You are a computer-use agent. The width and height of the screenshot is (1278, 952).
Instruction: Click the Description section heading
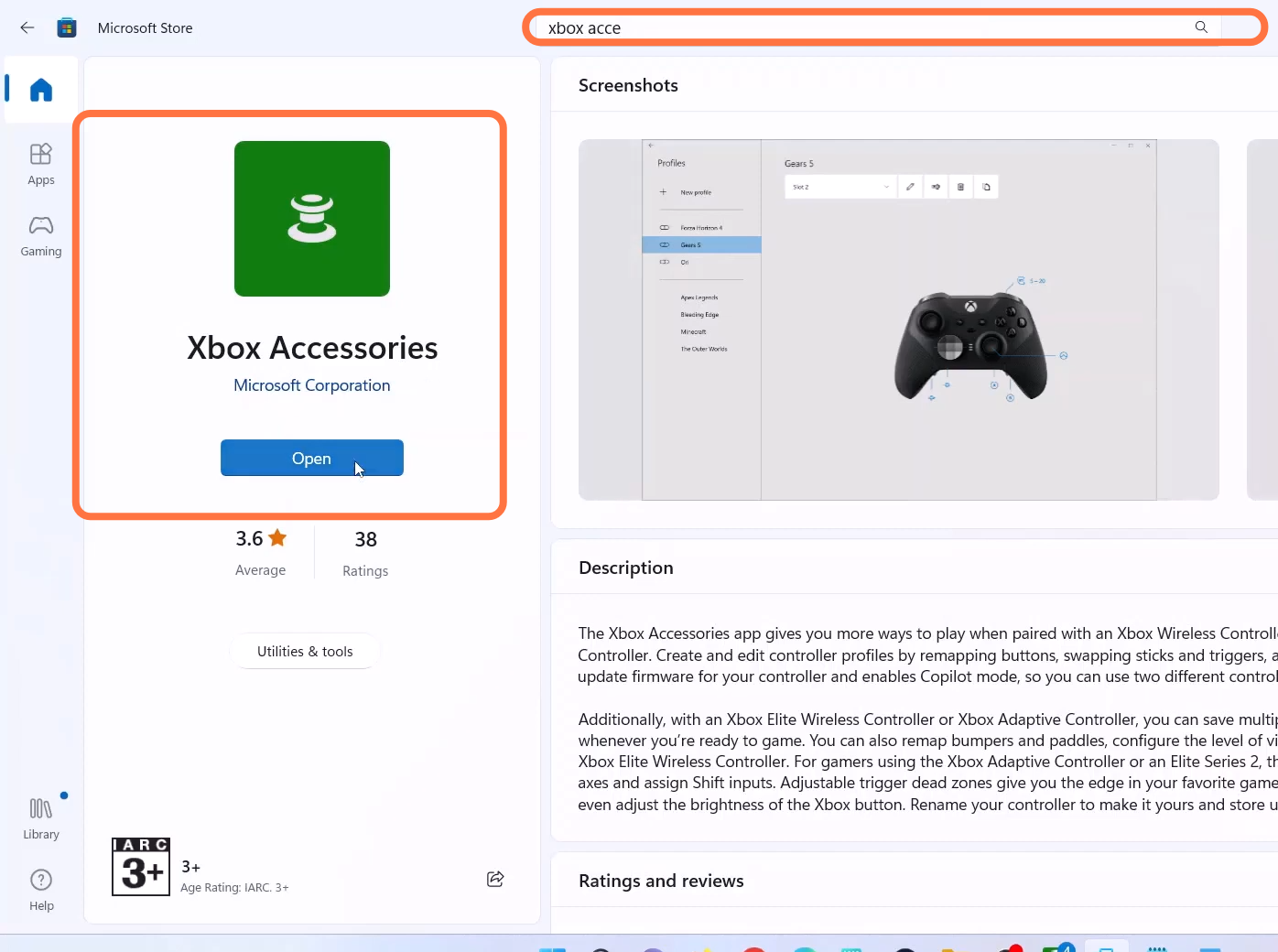point(626,568)
